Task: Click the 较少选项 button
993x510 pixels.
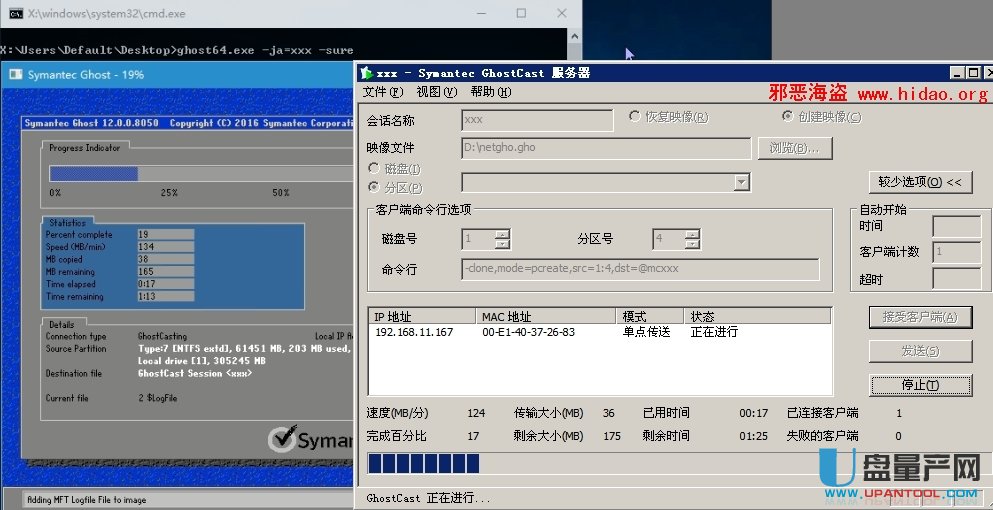Action: (x=920, y=182)
